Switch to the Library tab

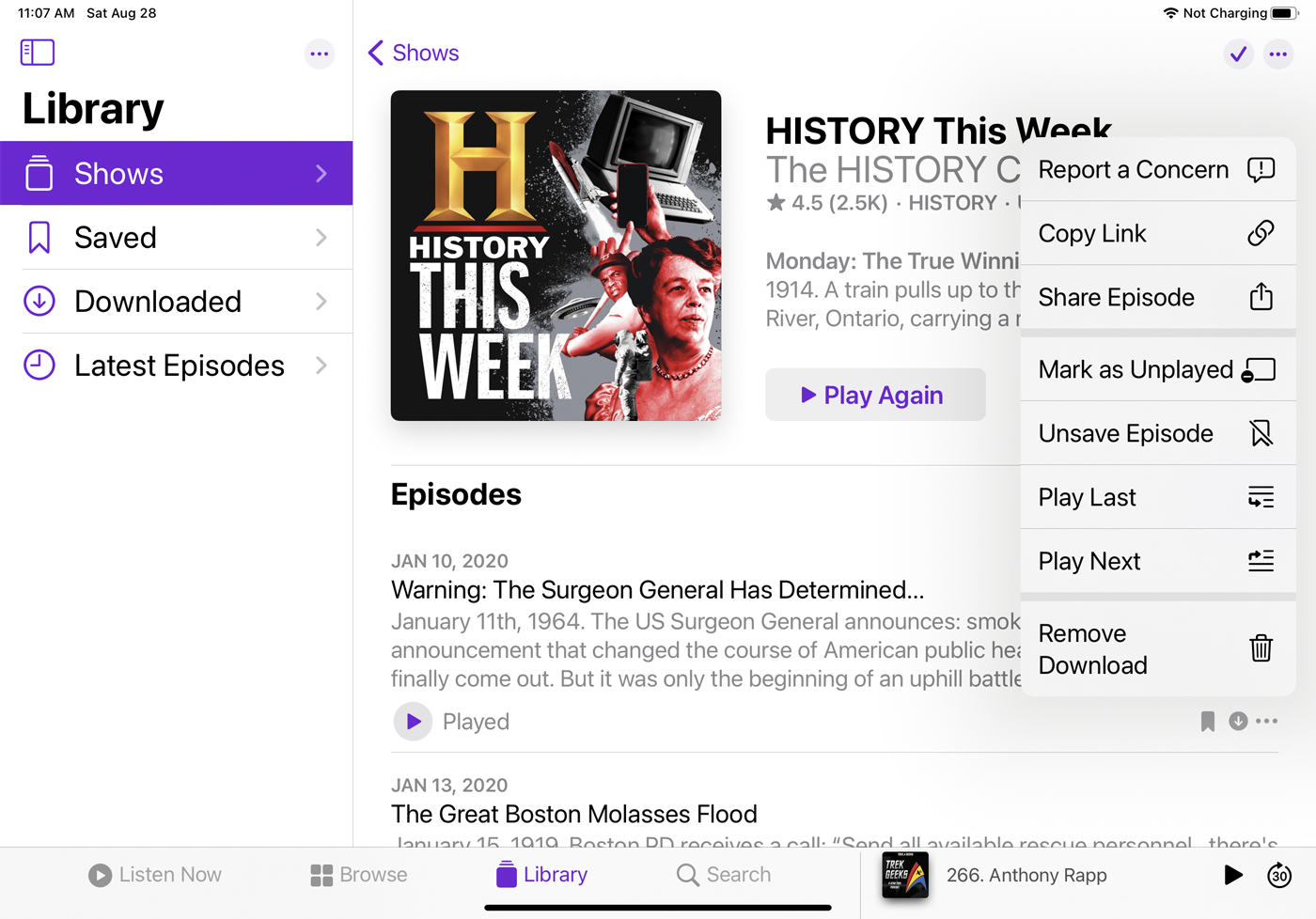click(x=541, y=875)
